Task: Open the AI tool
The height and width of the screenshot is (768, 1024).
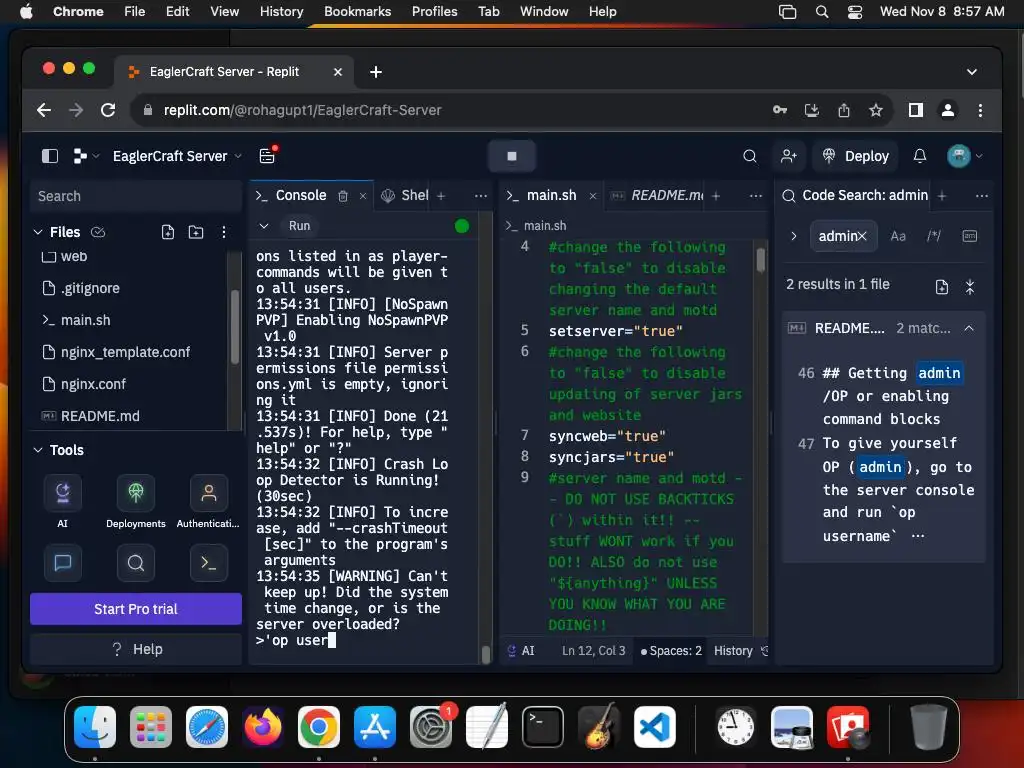Action: click(63, 501)
